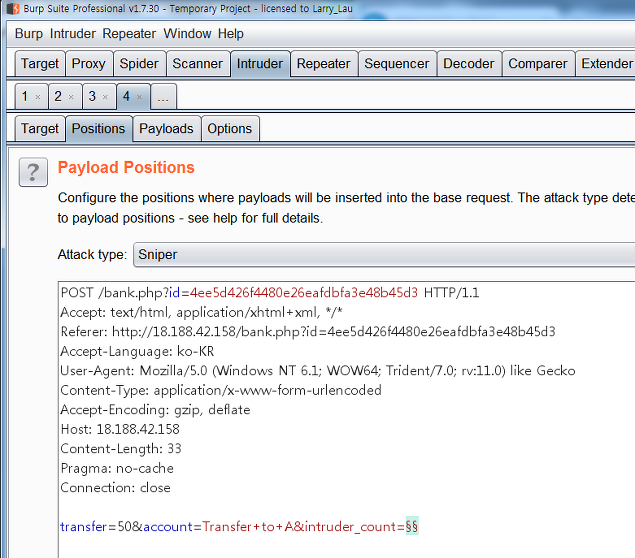This screenshot has height=558, width=635.
Task: Switch to the Decoder tab
Action: tap(469, 64)
